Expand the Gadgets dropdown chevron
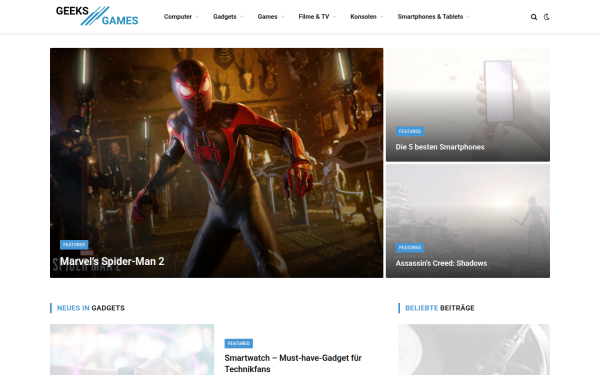Screen dimensions: 600x375 click(x=242, y=17)
